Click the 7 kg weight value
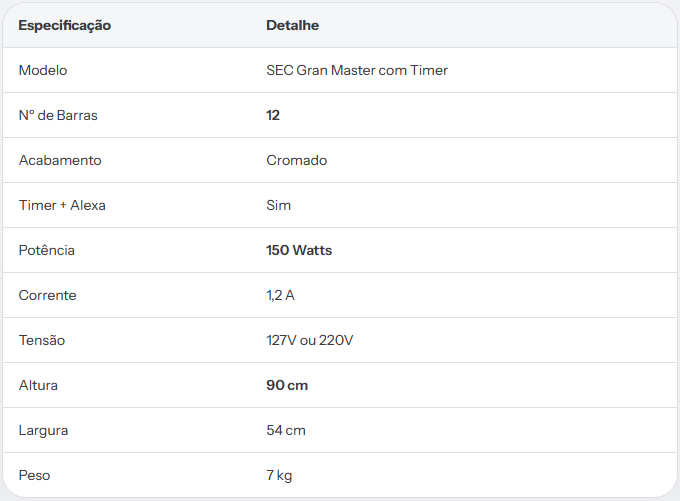680x501 pixels. (279, 476)
